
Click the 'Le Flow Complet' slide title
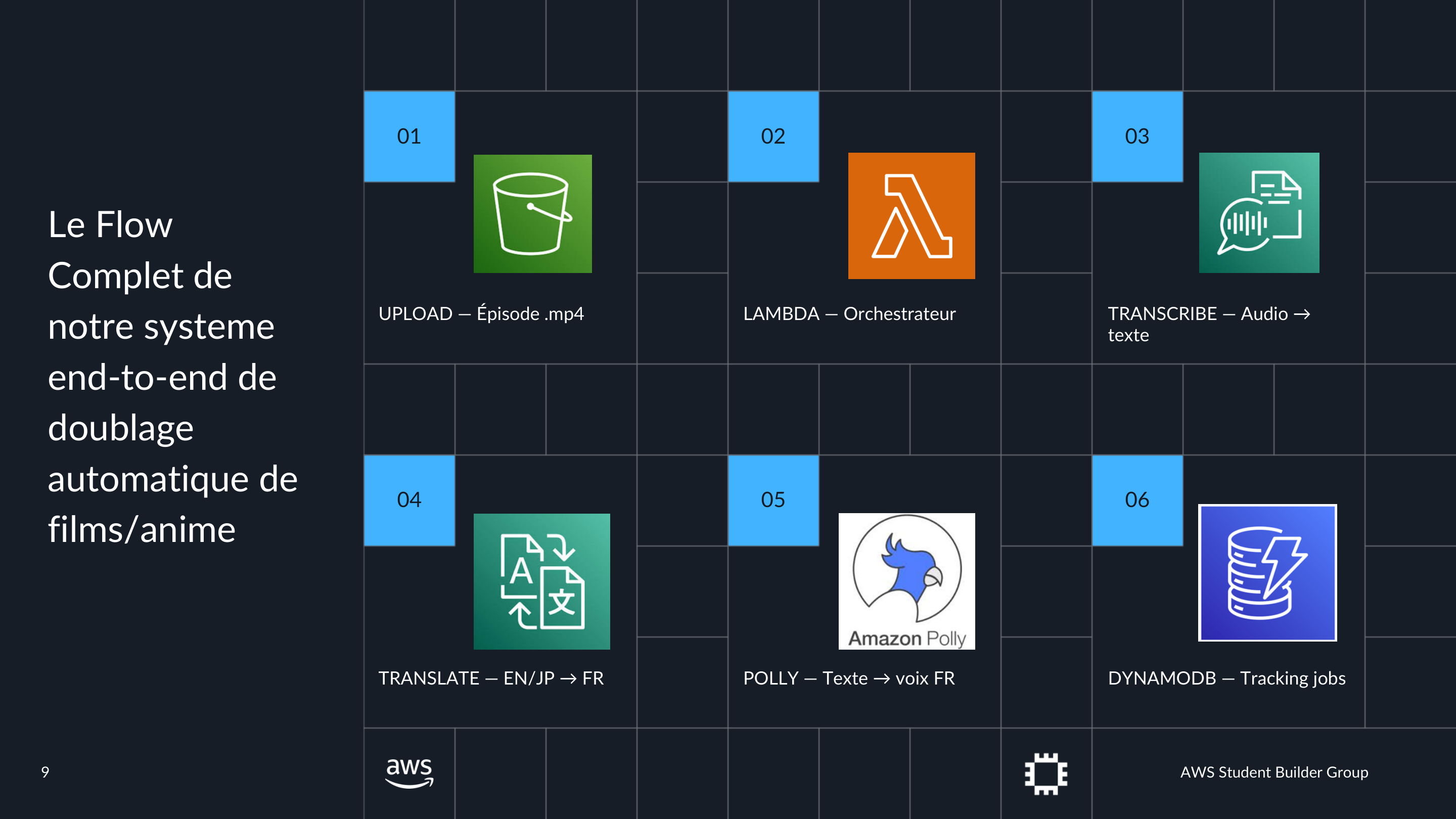(x=172, y=377)
